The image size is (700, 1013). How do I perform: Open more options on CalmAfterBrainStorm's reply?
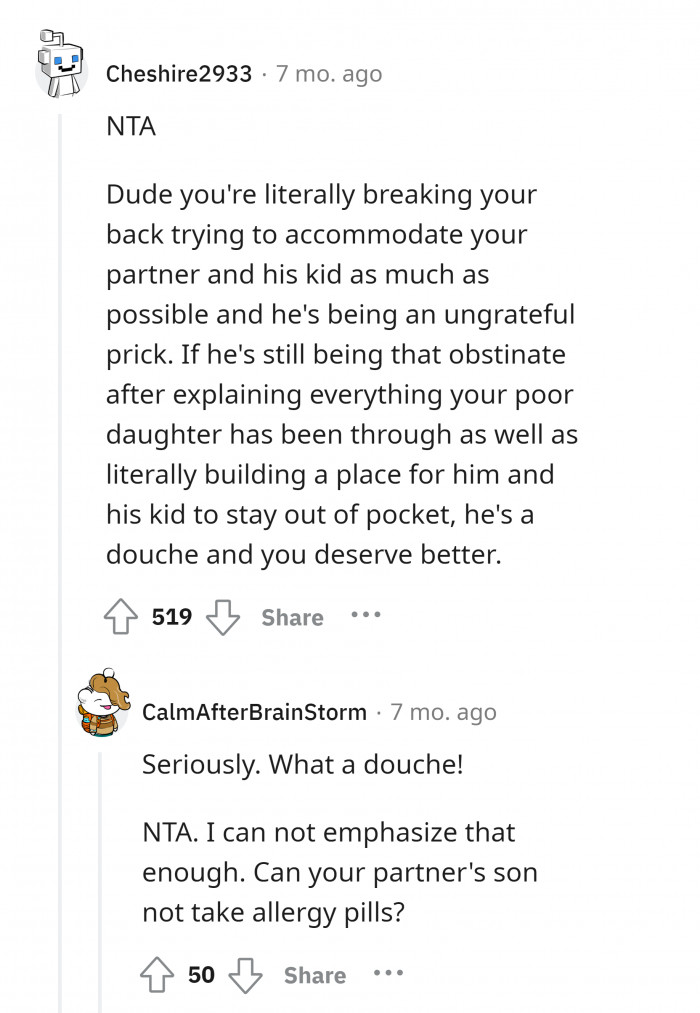click(x=388, y=973)
